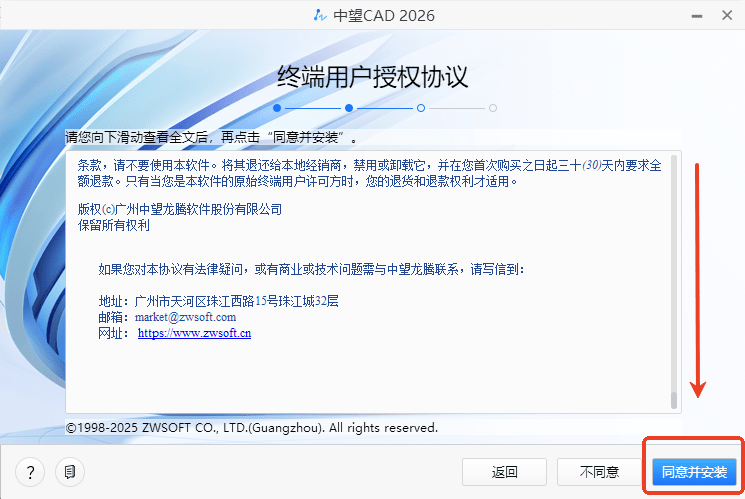Click the fourth greyed-out step dot
The width and height of the screenshot is (745, 499).
pos(493,107)
